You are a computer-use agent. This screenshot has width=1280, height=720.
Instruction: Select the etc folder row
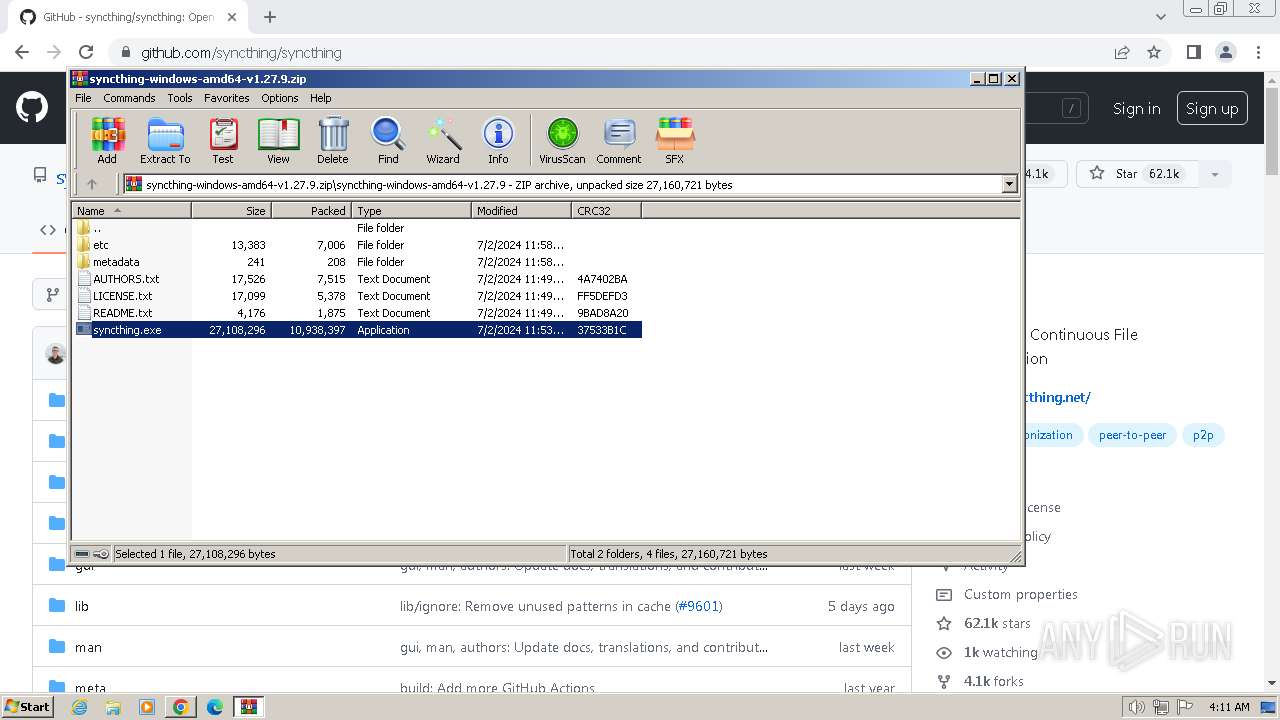(358, 245)
